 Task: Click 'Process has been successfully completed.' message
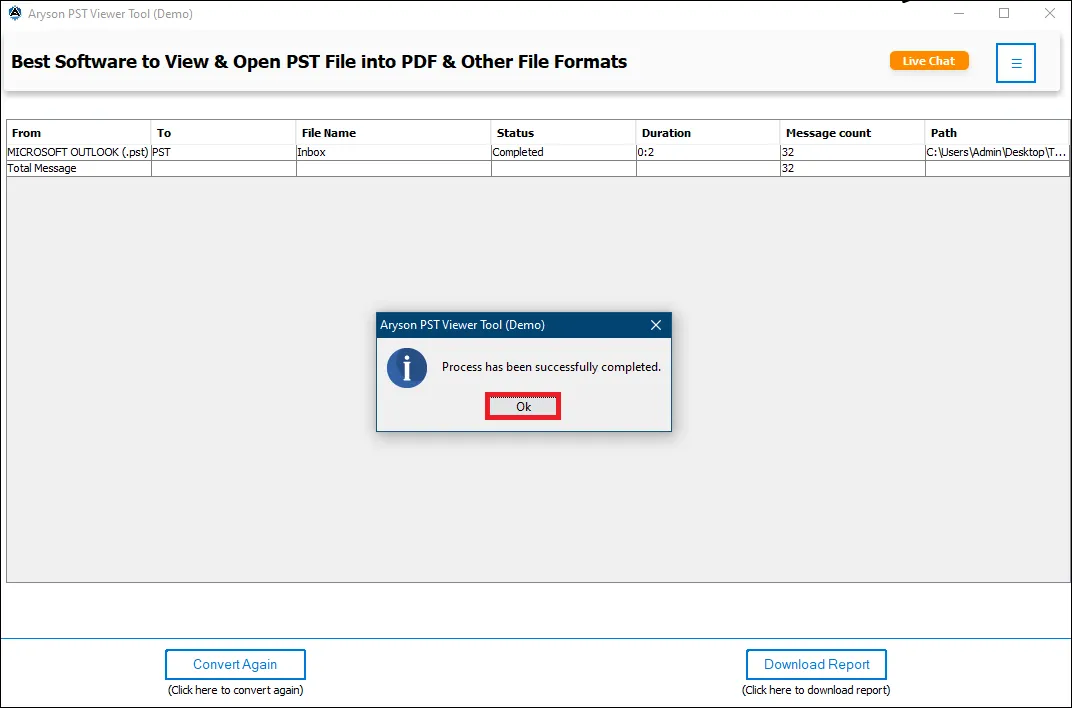551,367
